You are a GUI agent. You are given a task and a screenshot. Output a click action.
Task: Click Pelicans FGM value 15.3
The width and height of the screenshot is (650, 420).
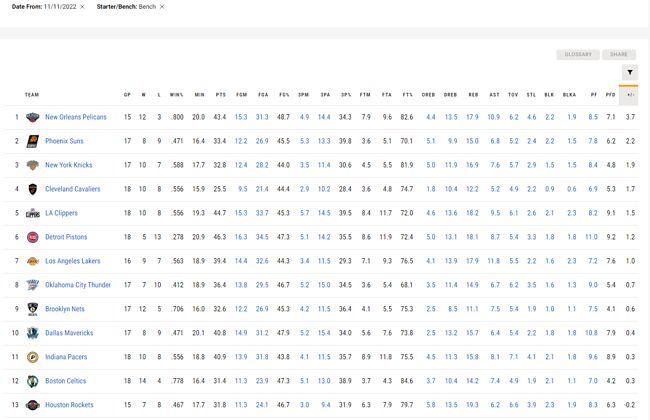tap(241, 117)
